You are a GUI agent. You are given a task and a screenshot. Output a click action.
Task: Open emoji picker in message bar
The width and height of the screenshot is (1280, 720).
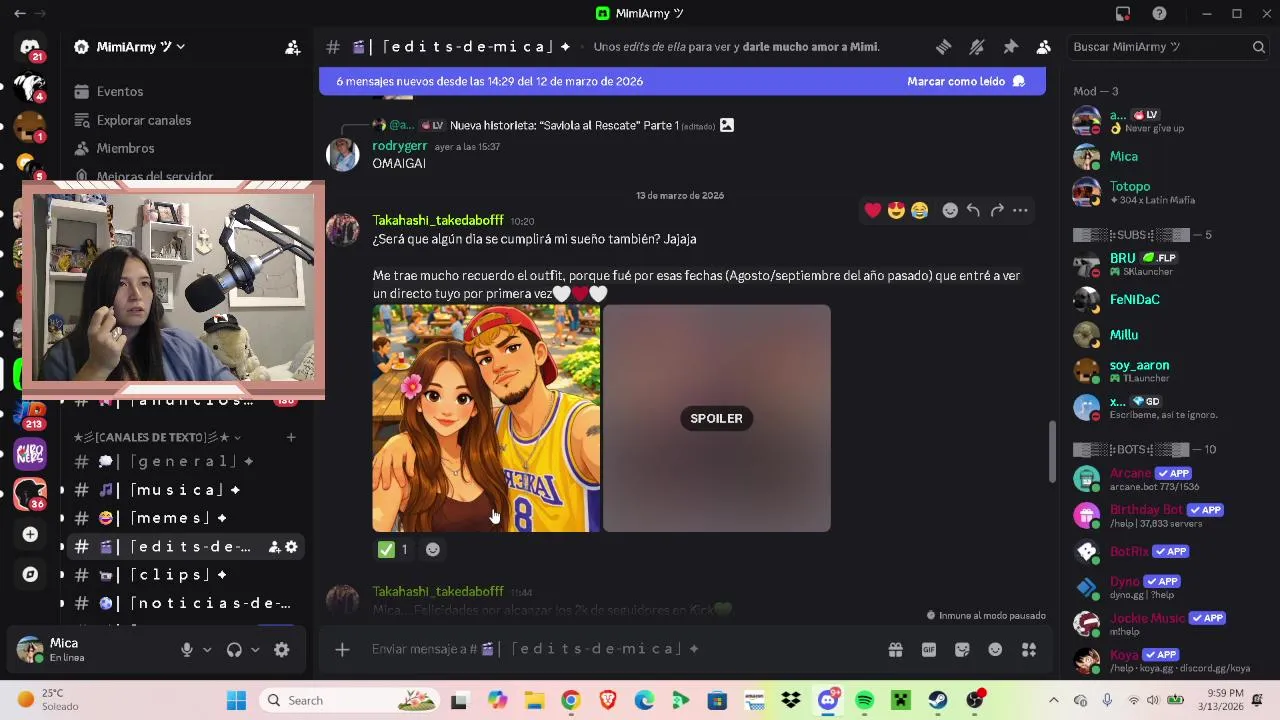995,649
